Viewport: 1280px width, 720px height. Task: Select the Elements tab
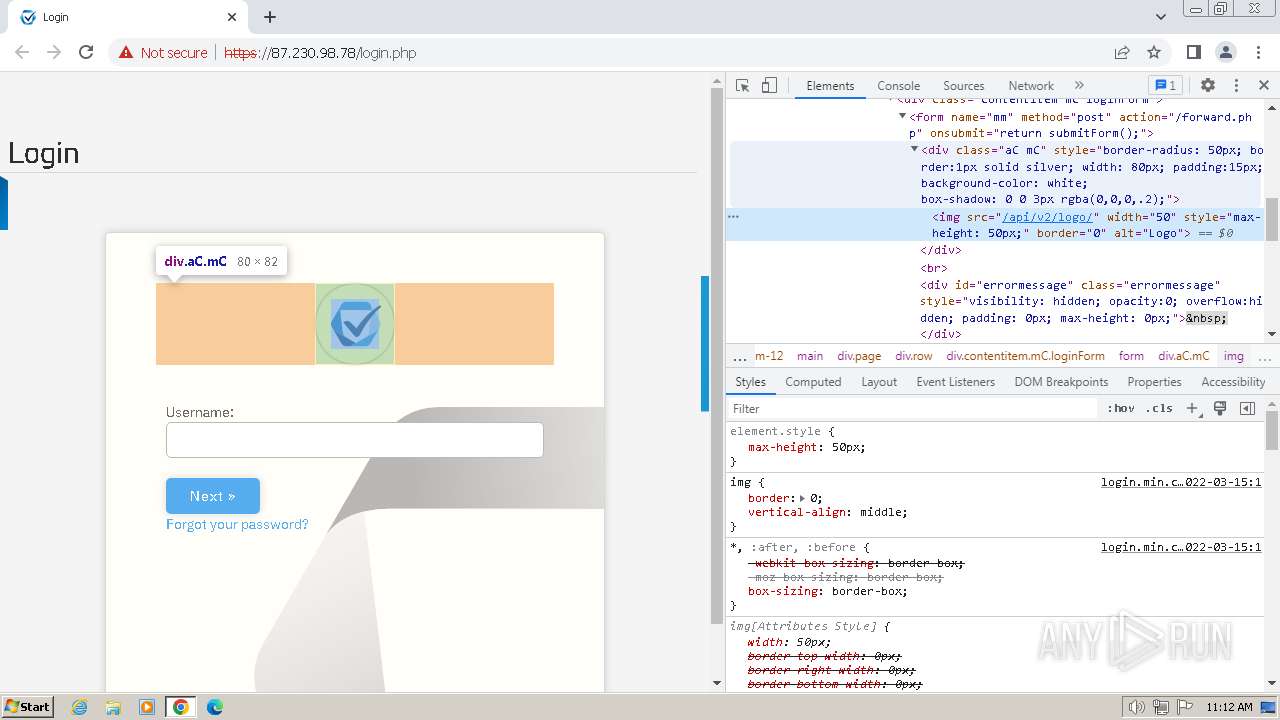point(830,86)
